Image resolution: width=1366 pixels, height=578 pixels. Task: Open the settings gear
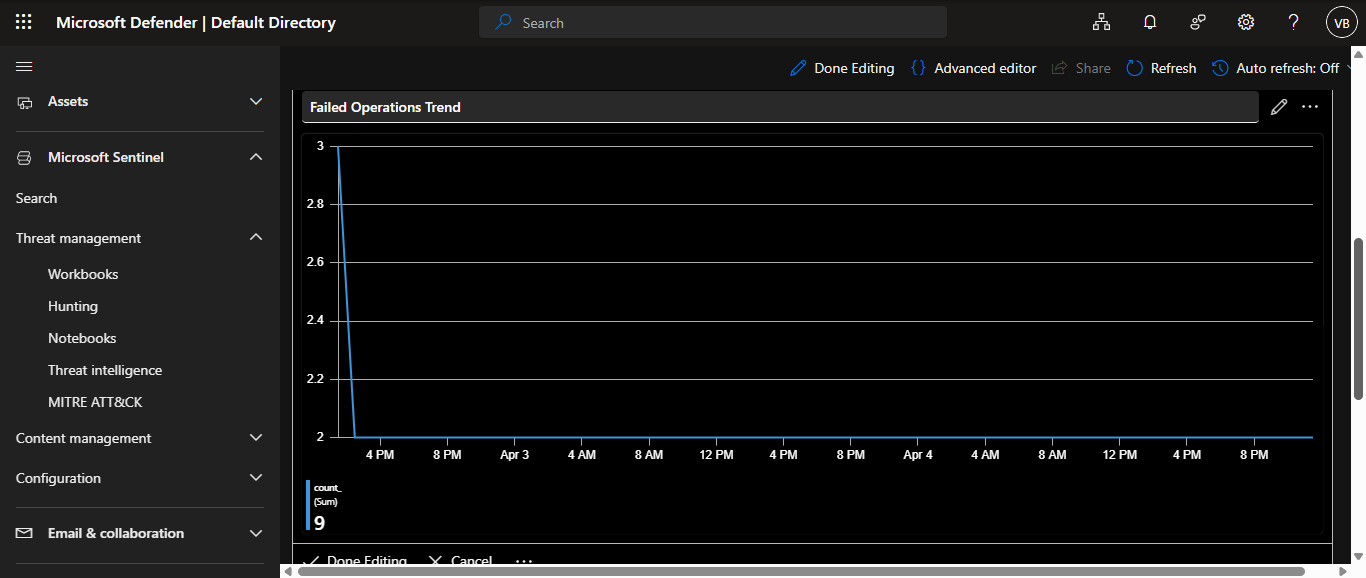tap(1245, 22)
